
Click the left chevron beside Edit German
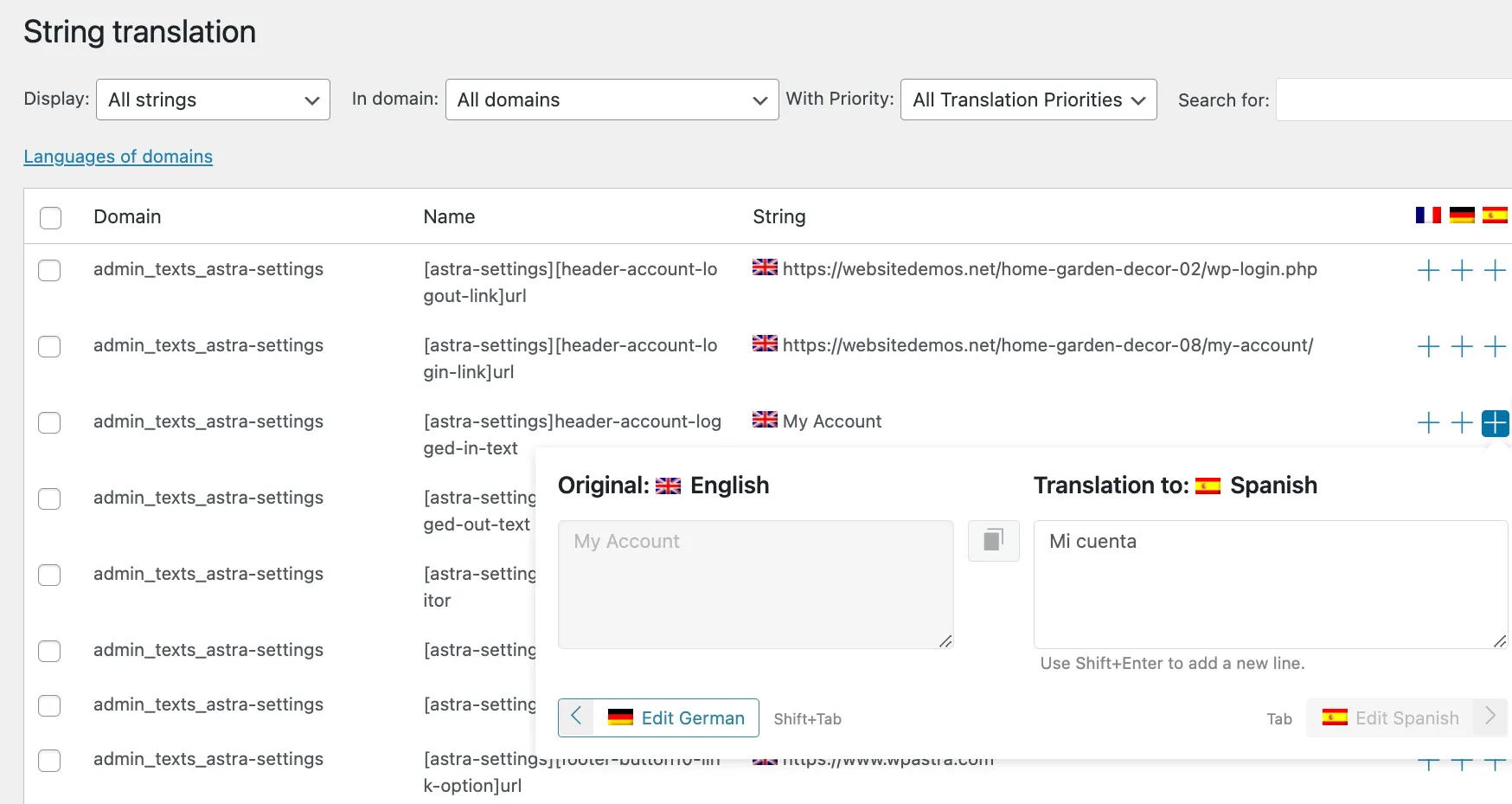575,717
